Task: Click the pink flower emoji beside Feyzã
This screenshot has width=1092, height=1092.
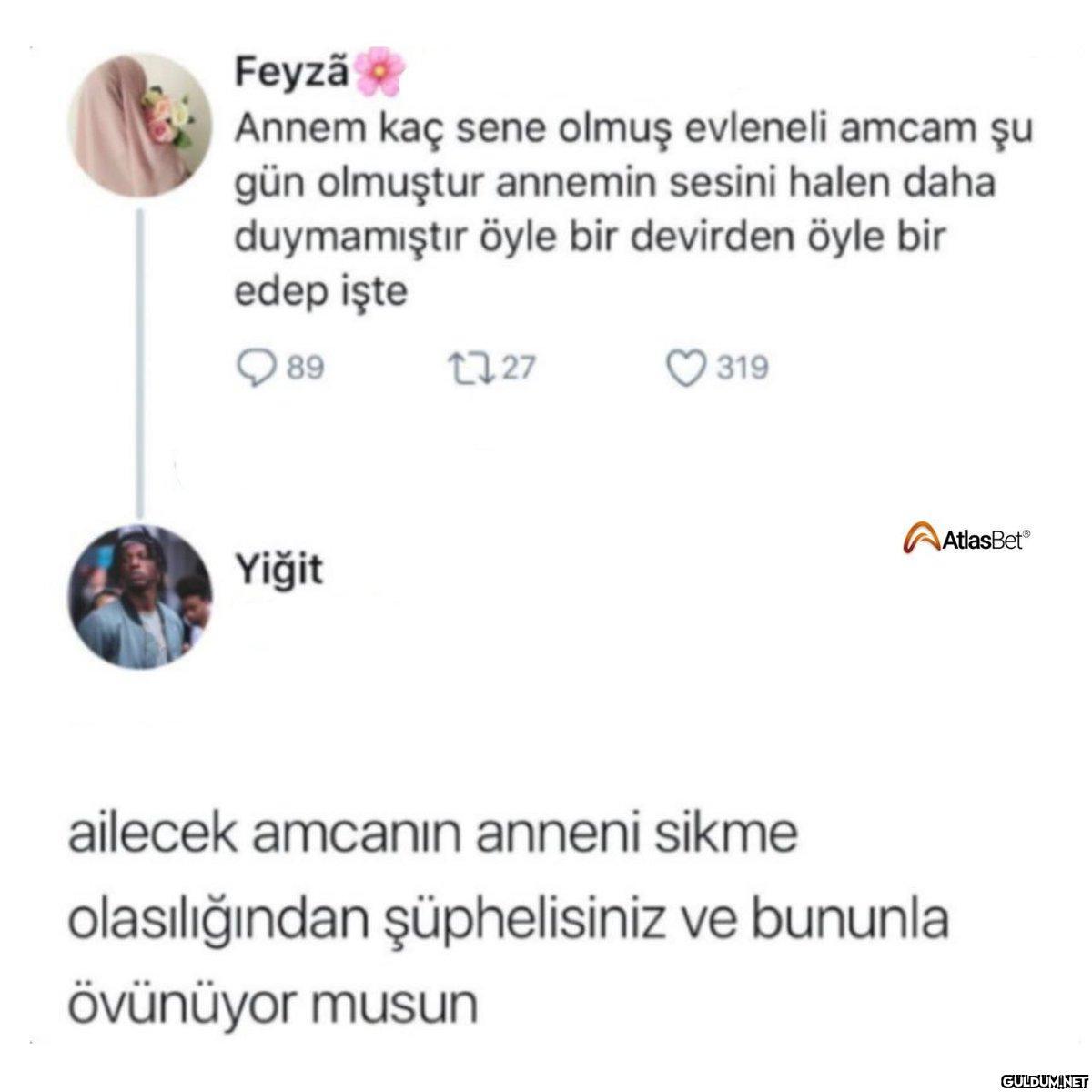Action: tap(379, 73)
